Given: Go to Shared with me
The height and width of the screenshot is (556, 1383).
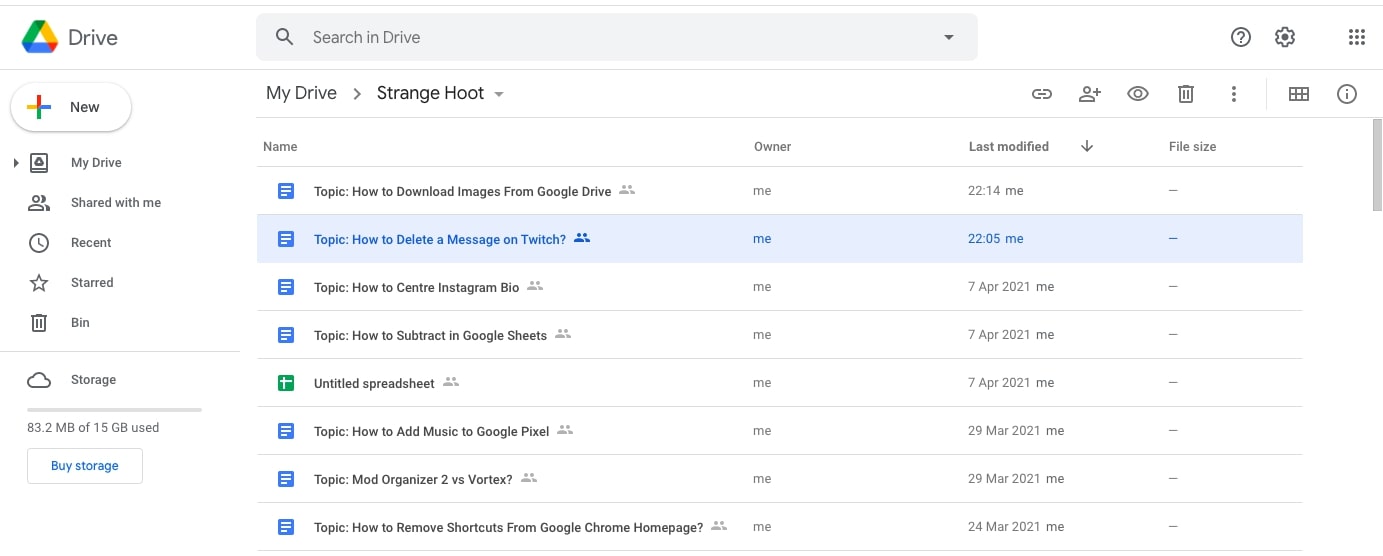Looking at the screenshot, I should [x=115, y=203].
